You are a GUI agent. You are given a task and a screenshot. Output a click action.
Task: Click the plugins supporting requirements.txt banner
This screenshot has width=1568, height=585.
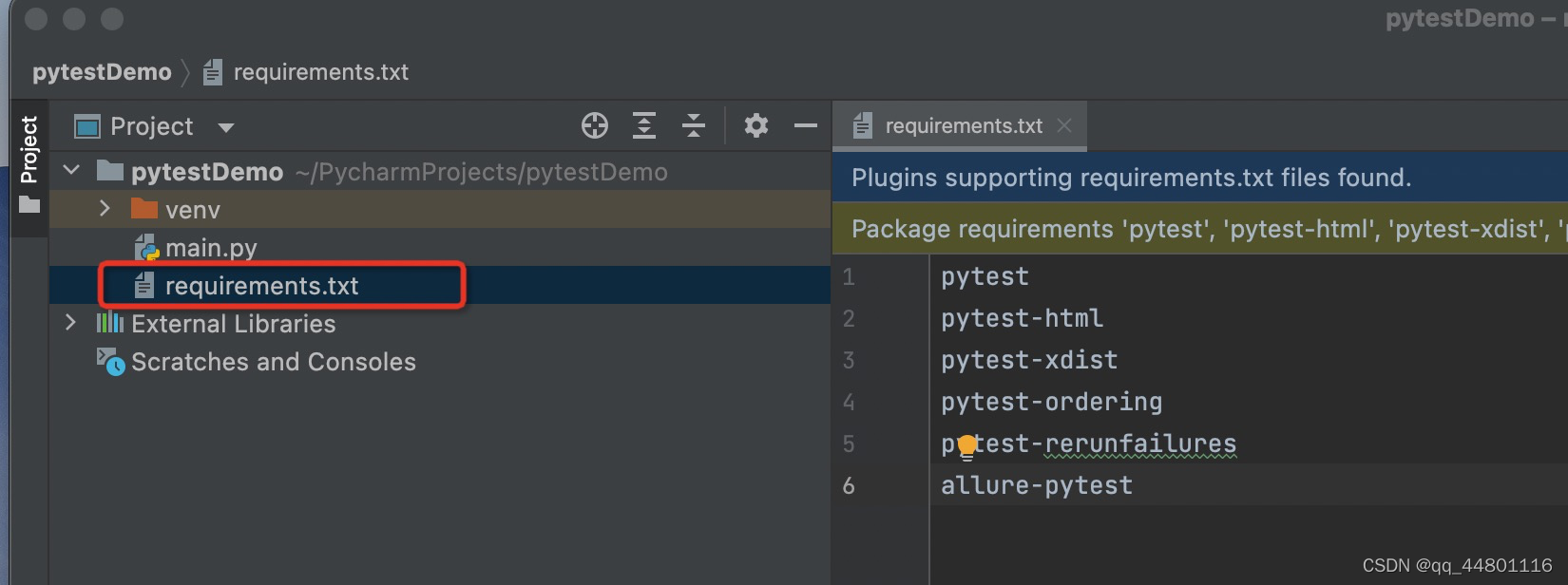[1200, 178]
